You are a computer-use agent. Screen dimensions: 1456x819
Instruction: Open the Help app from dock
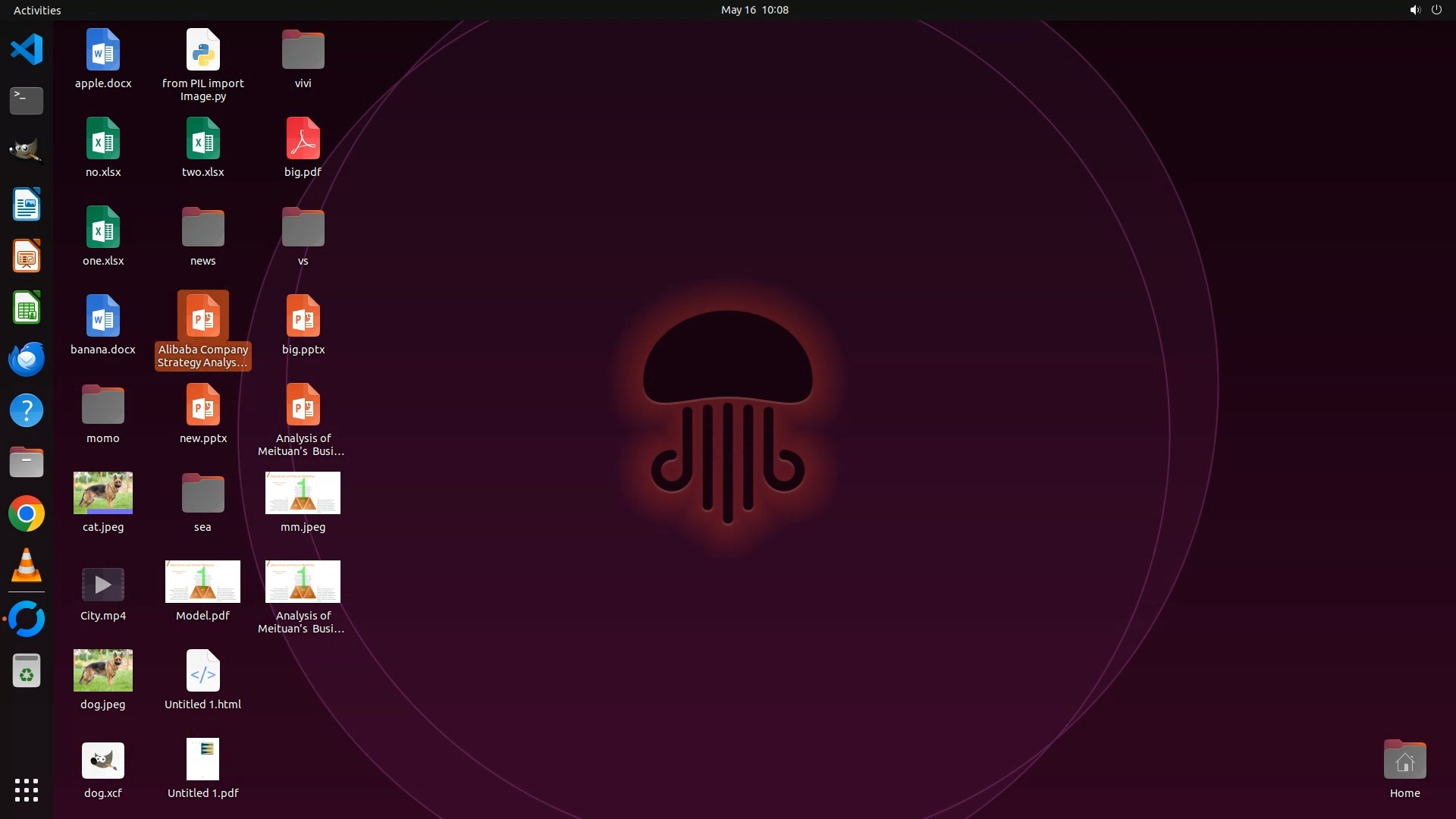click(27, 410)
